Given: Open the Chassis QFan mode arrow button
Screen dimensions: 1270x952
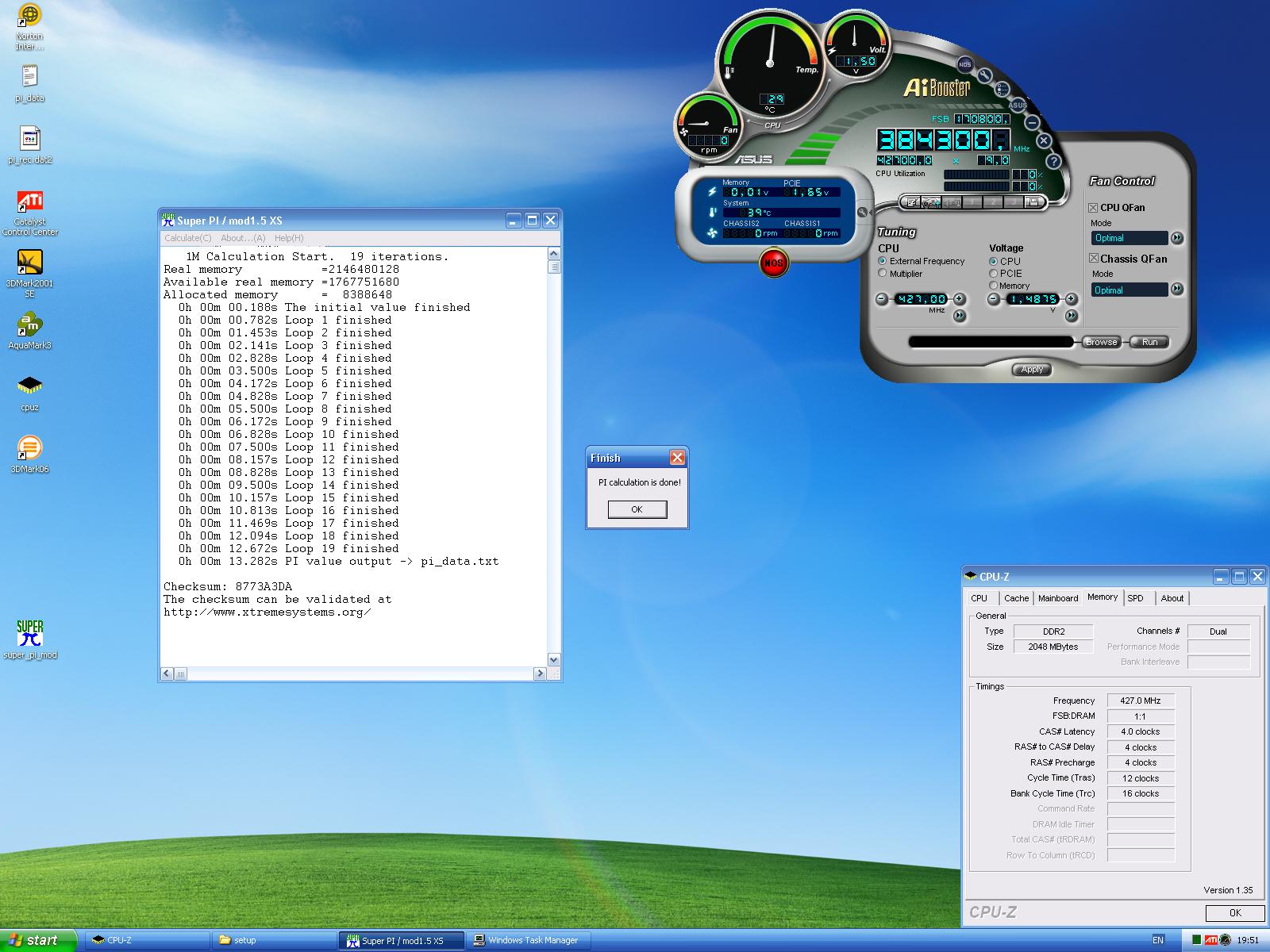Looking at the screenshot, I should pos(1177,290).
